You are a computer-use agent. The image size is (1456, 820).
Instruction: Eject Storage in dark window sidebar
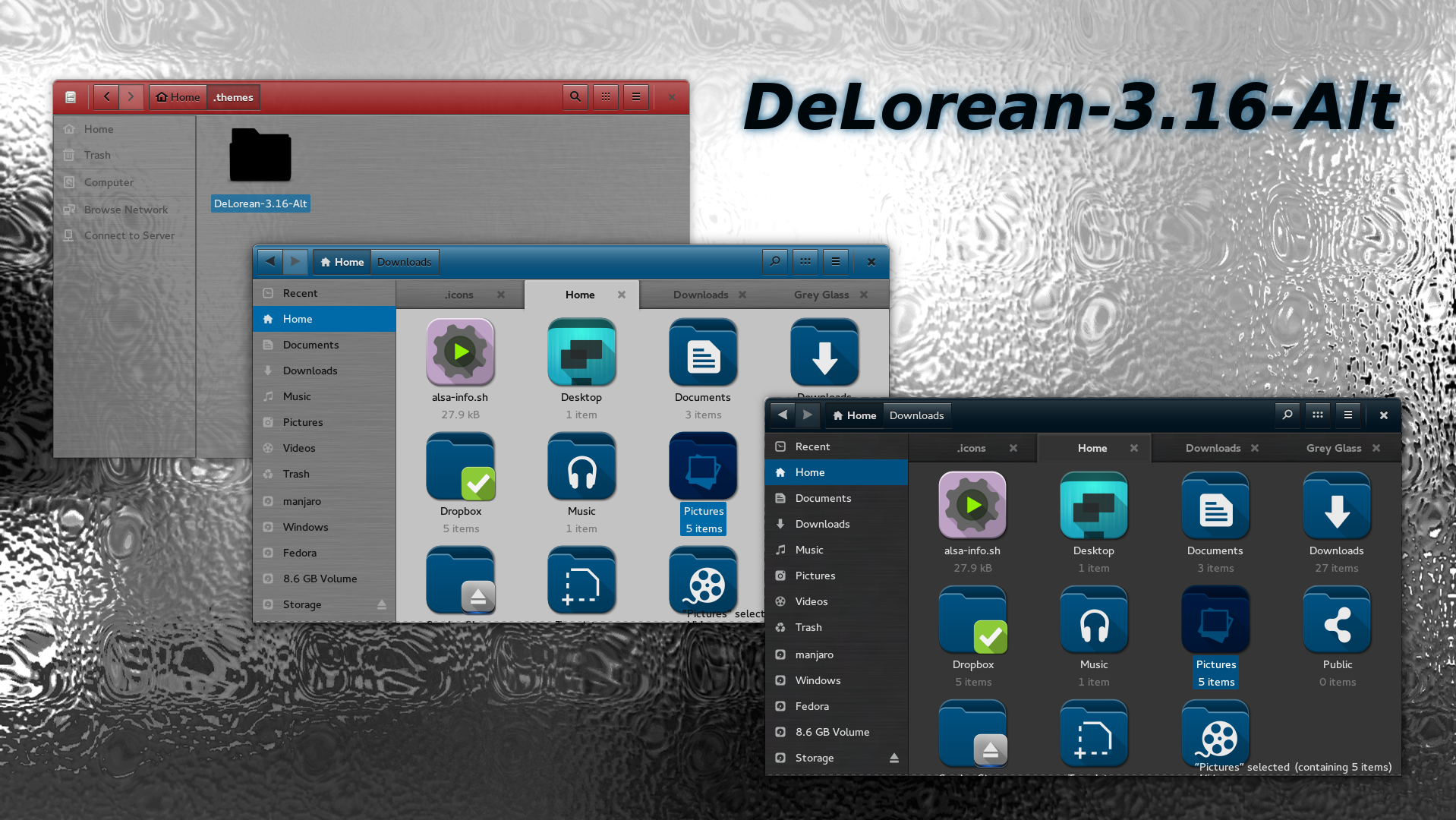(894, 758)
